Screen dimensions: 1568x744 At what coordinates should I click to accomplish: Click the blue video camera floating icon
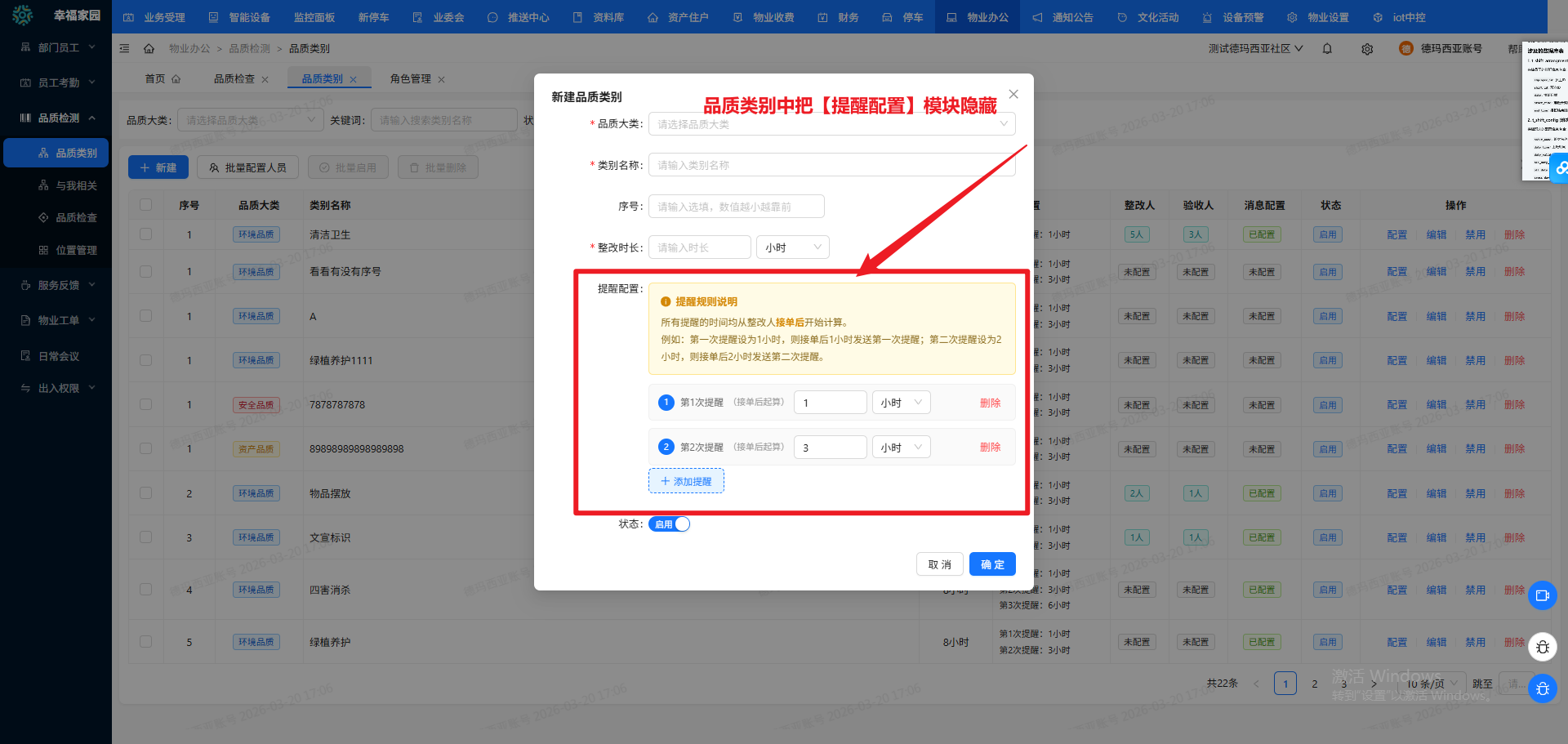(x=1542, y=595)
